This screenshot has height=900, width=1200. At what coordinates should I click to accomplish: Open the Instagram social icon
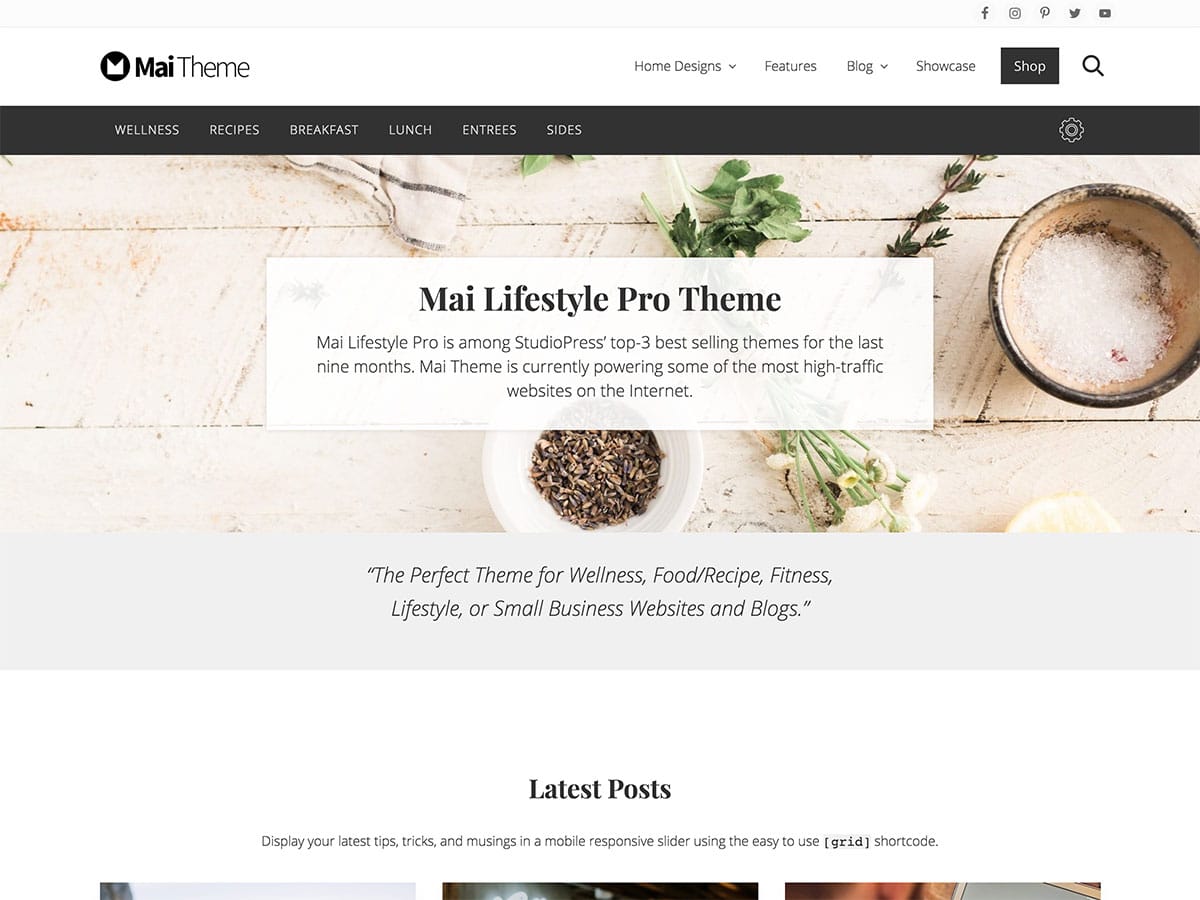[1015, 13]
